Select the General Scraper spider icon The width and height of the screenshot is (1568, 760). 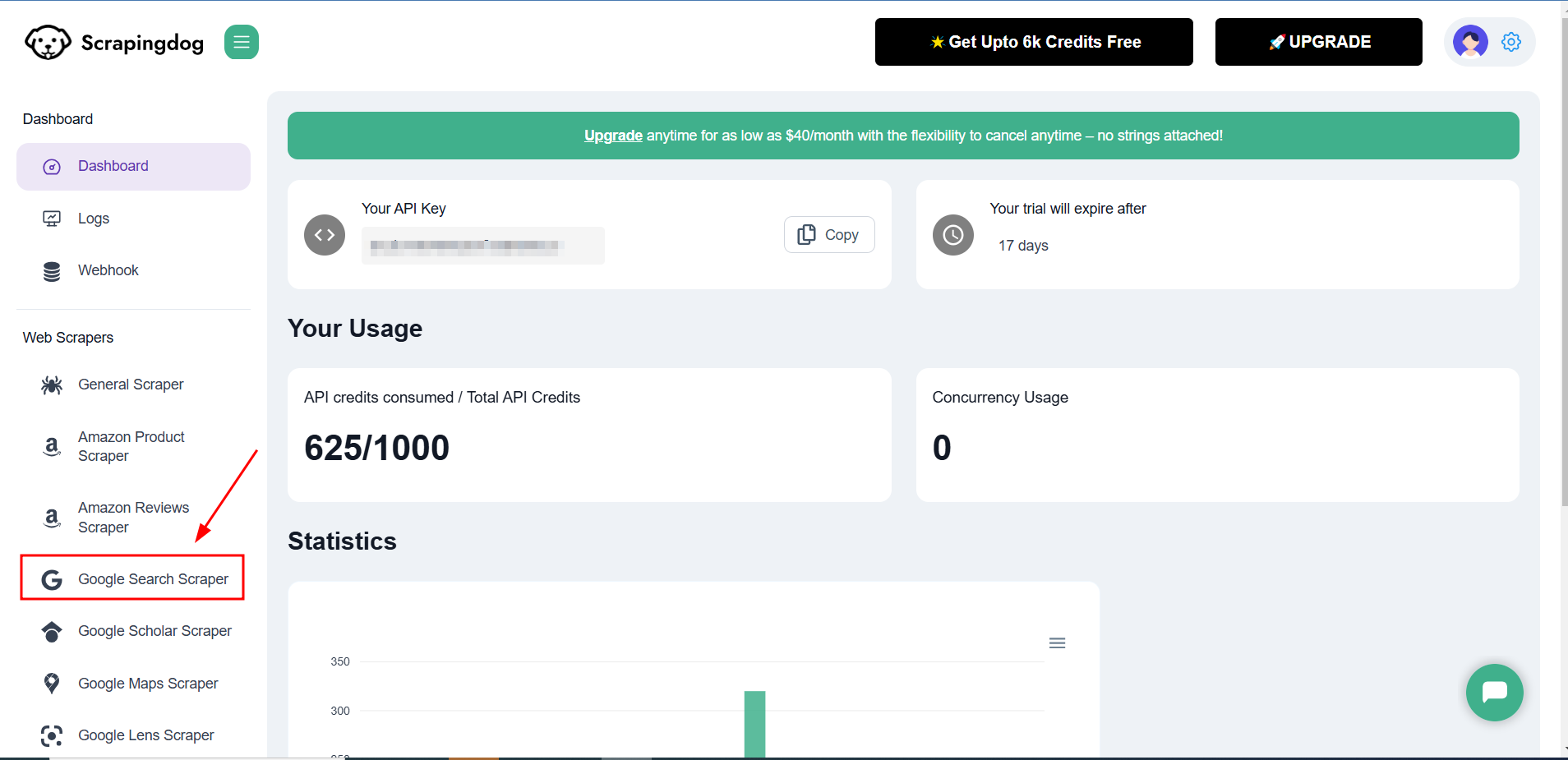click(x=51, y=385)
